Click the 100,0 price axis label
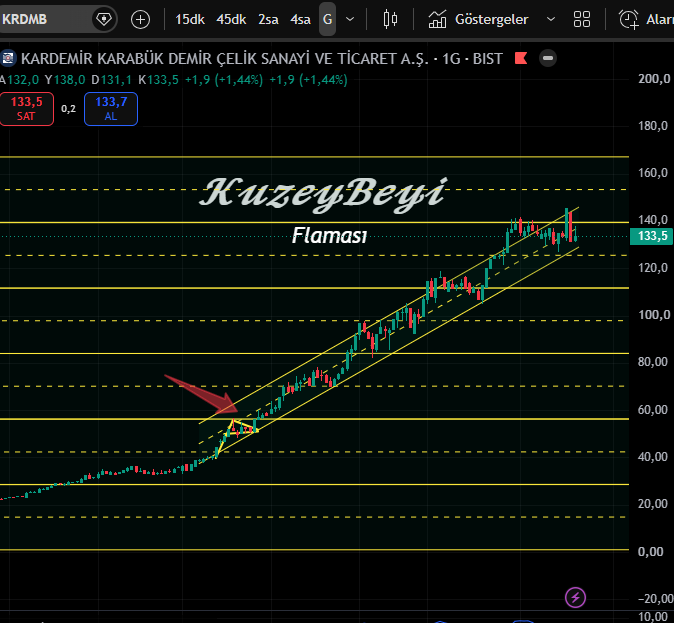Viewport: 674px width, 623px height. click(654, 315)
